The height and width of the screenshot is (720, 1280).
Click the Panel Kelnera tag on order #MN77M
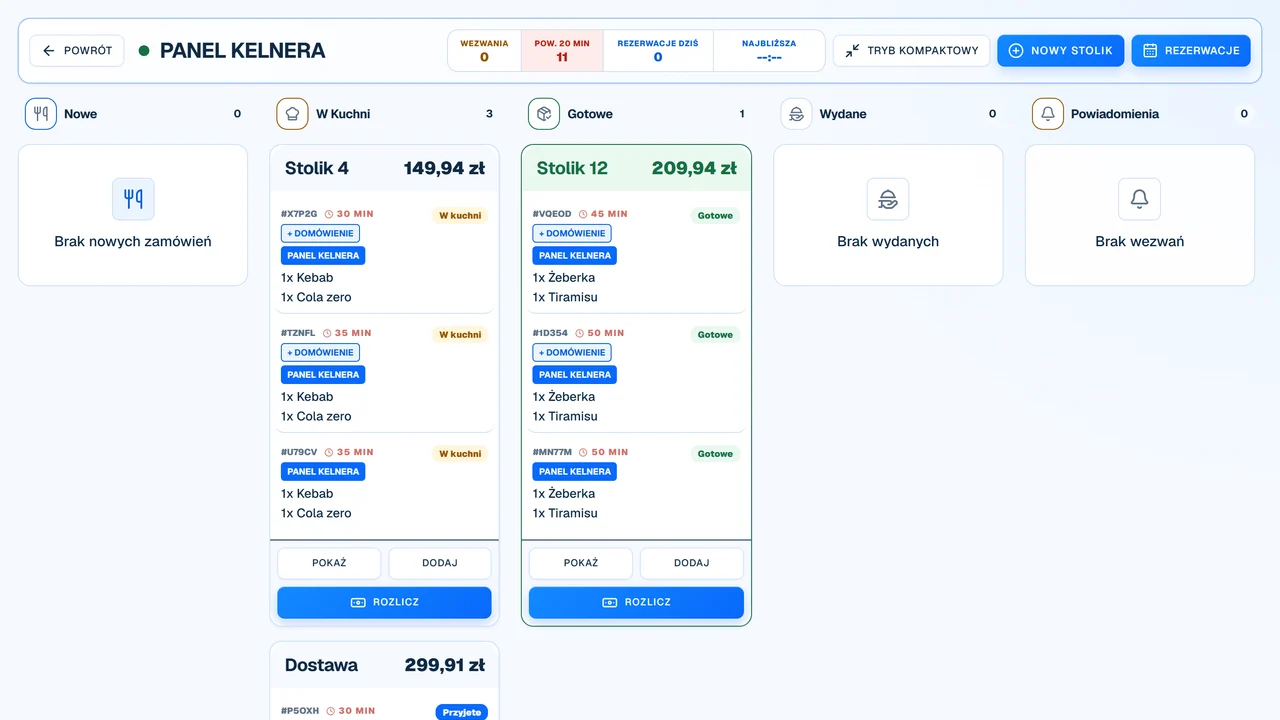pos(575,472)
